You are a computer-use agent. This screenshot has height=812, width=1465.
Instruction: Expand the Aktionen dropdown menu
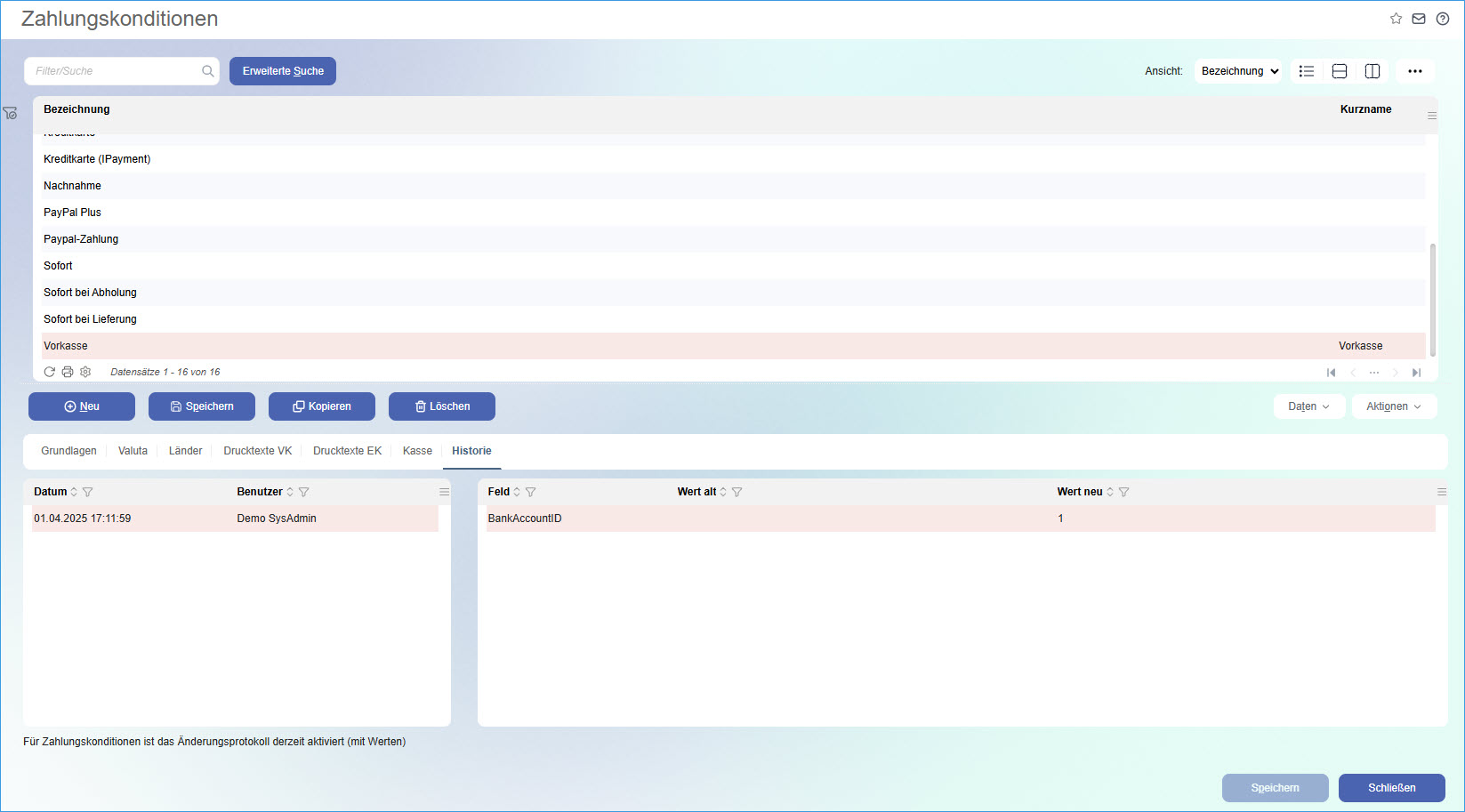[1395, 406]
